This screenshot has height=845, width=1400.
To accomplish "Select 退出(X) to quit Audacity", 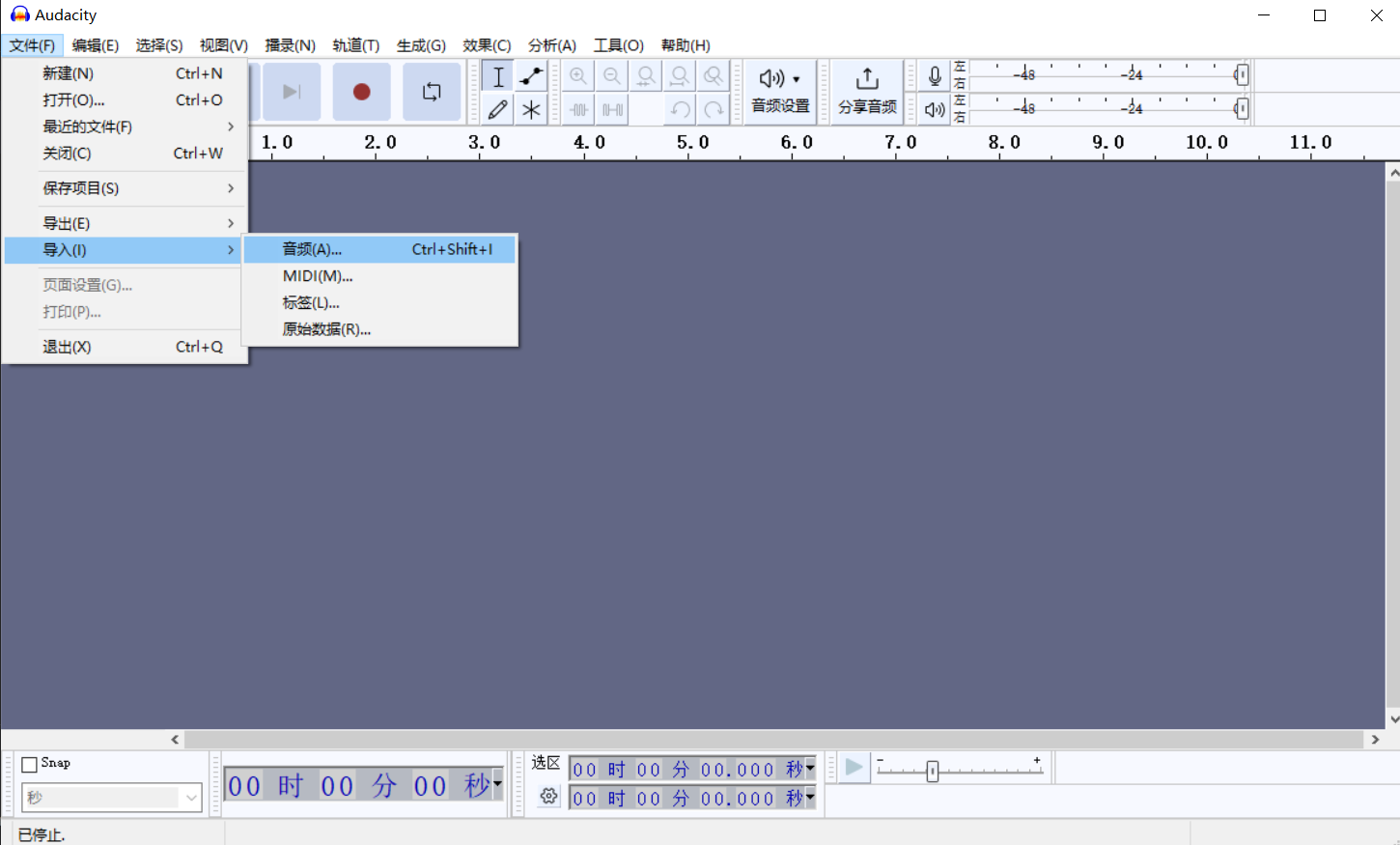I will pyautogui.click(x=125, y=347).
